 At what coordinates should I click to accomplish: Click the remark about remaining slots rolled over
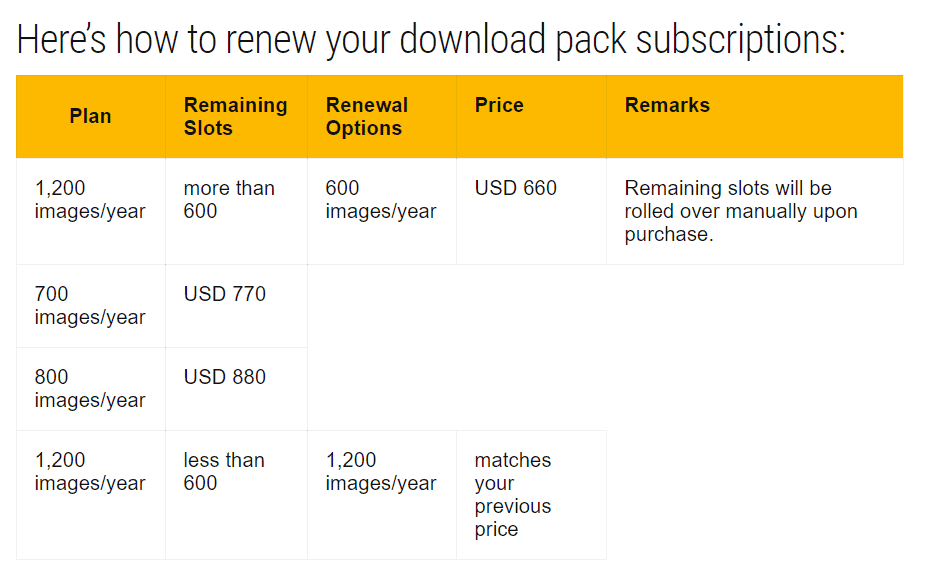(x=741, y=211)
